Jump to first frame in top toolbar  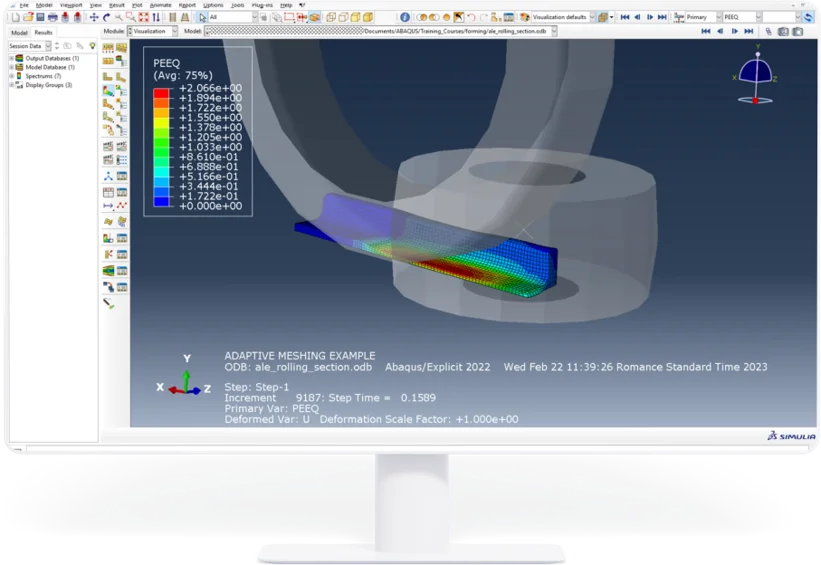pos(625,17)
